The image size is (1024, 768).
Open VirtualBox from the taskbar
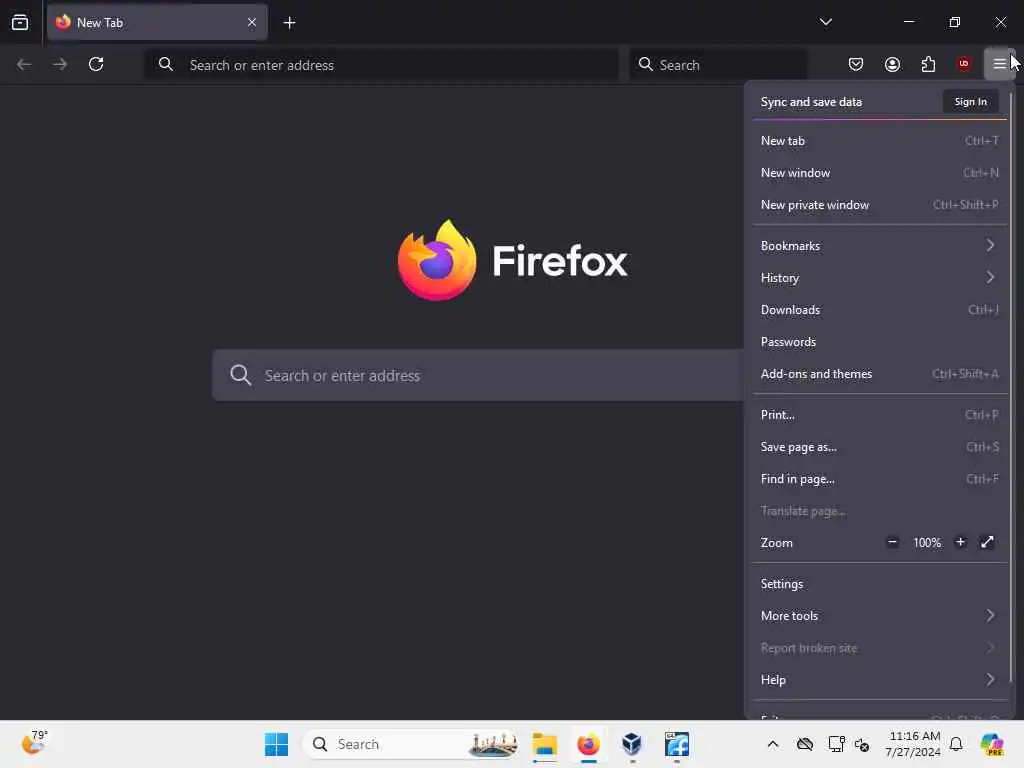[x=632, y=744]
